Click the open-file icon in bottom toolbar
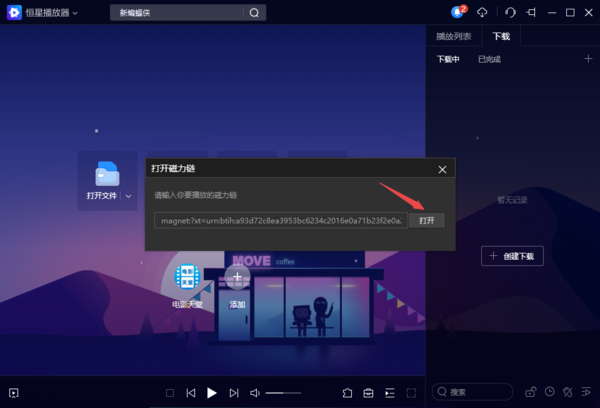Image resolution: width=600 pixels, height=408 pixels. point(347,393)
